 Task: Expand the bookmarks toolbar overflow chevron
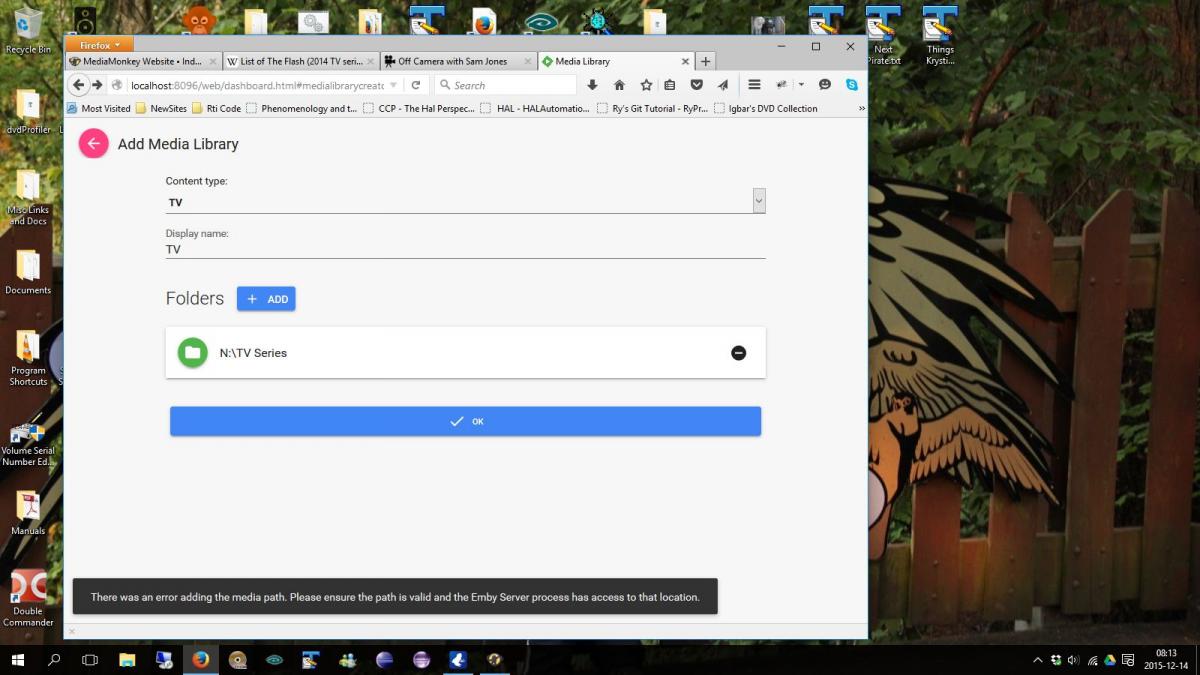862,108
